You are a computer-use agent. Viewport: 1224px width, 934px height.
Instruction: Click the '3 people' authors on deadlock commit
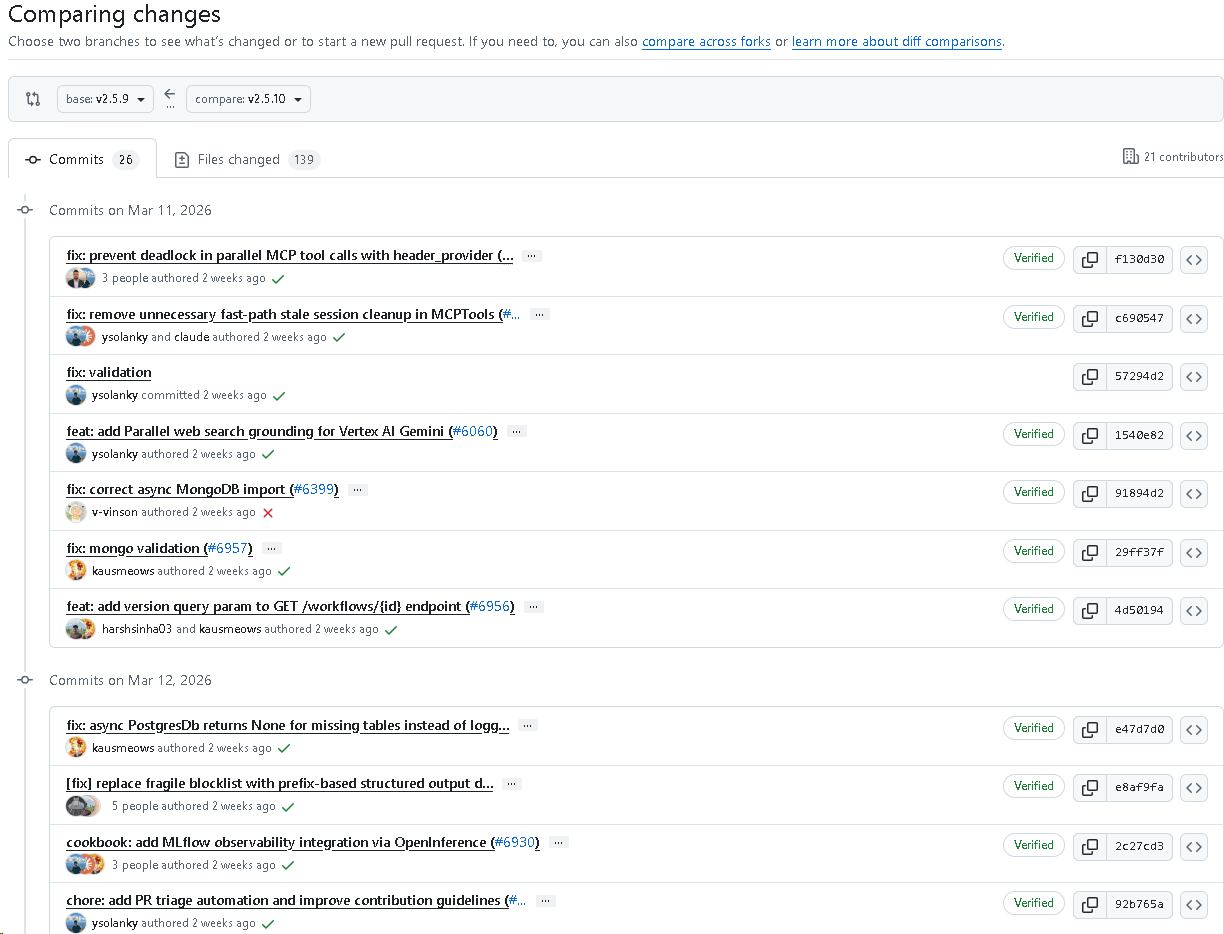point(125,278)
